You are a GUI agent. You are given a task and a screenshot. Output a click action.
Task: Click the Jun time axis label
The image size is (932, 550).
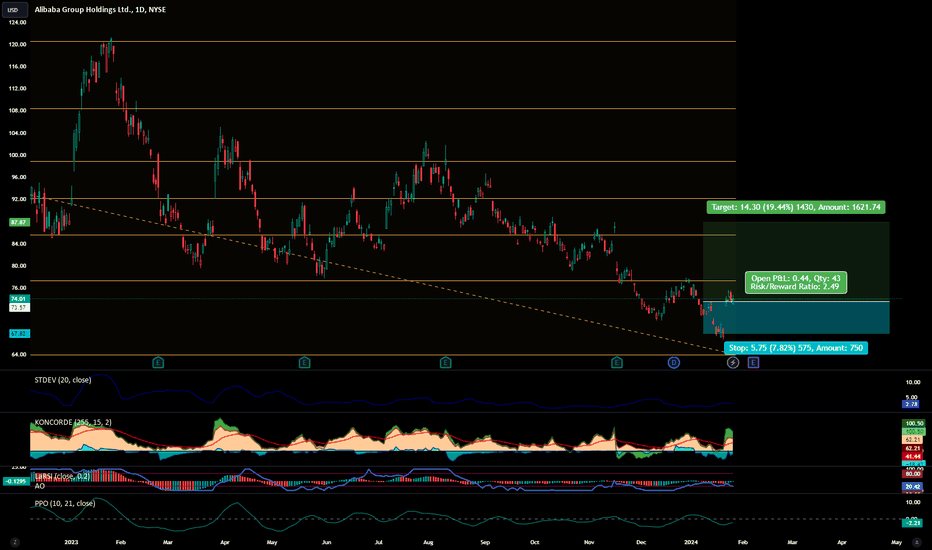click(x=326, y=542)
